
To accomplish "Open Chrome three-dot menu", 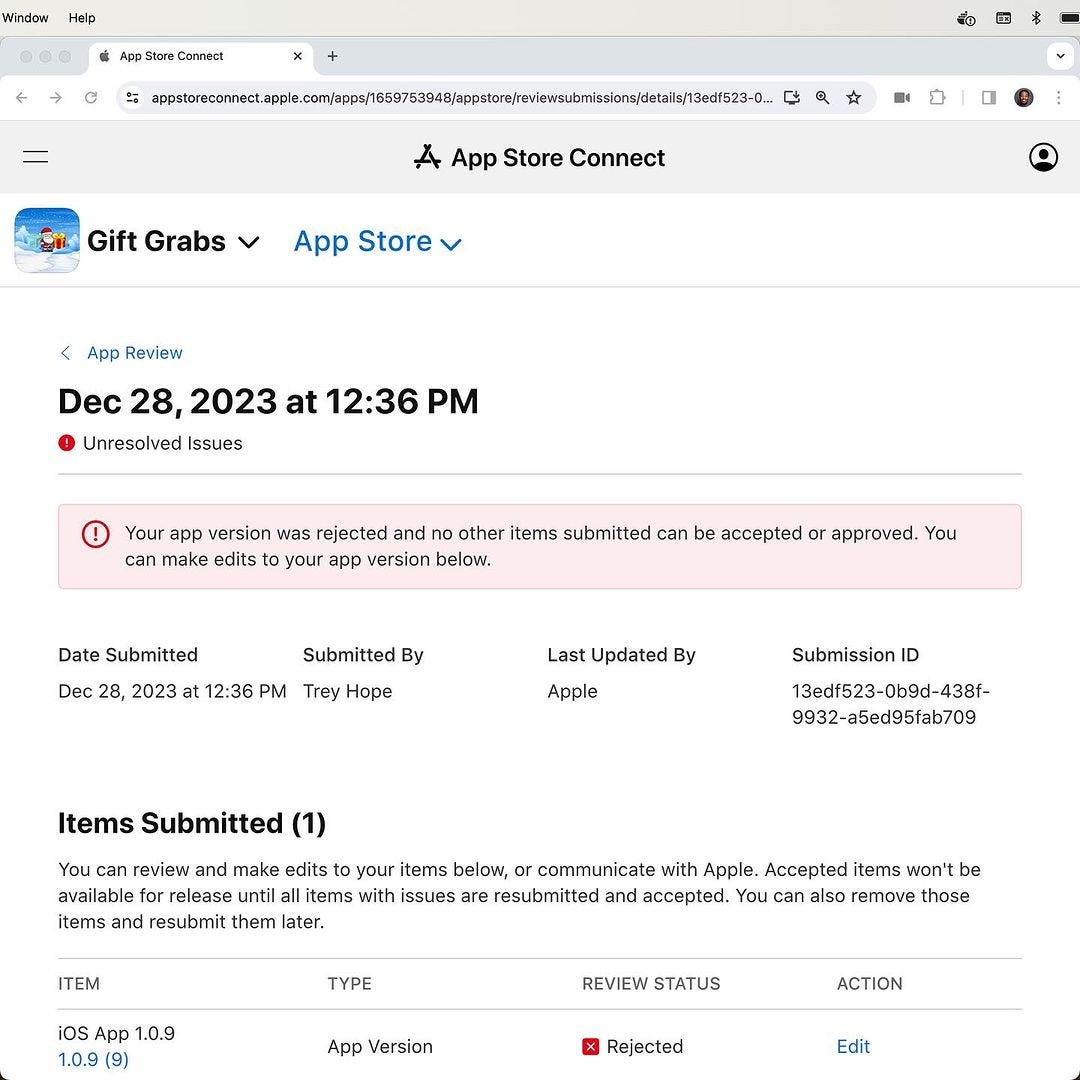I will click(1058, 98).
